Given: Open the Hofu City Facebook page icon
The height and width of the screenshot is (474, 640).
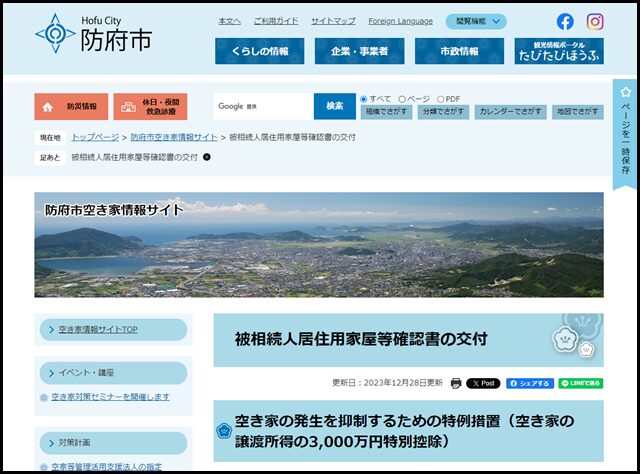Looking at the screenshot, I should tap(565, 22).
